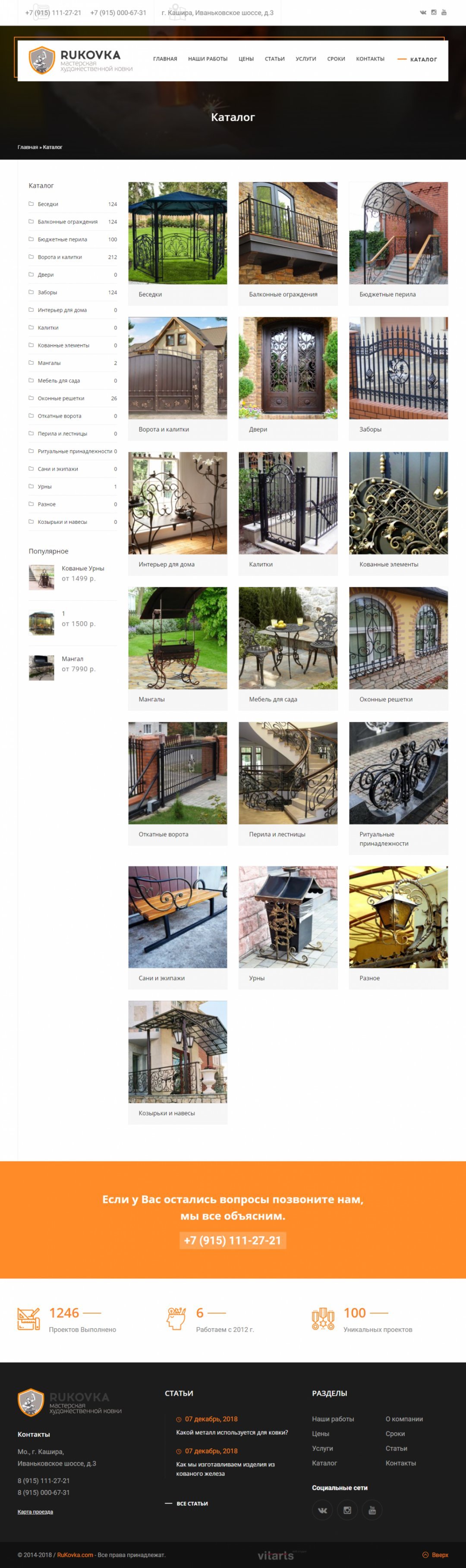Open Контакты from the top navigation
This screenshot has height=1568, width=466.
[x=370, y=59]
